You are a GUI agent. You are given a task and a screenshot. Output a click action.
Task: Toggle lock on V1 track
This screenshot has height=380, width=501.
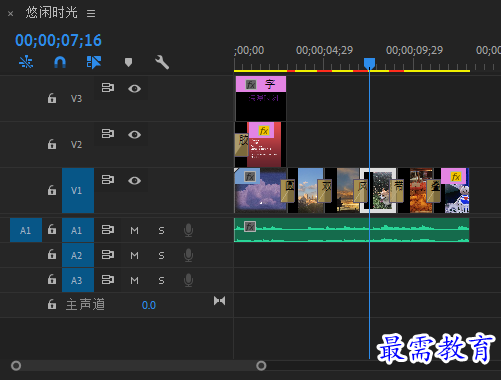coord(52,190)
